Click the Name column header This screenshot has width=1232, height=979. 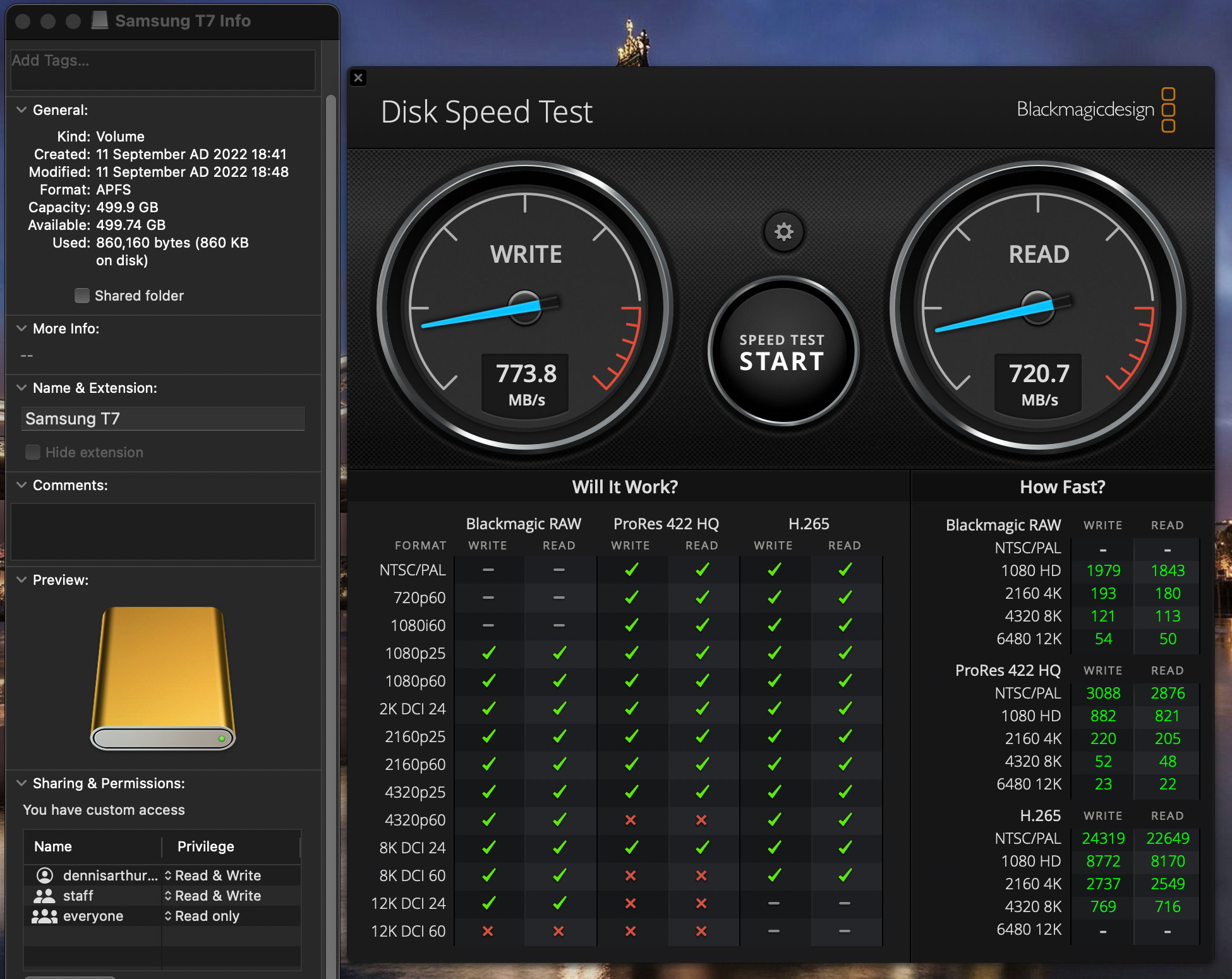(53, 846)
